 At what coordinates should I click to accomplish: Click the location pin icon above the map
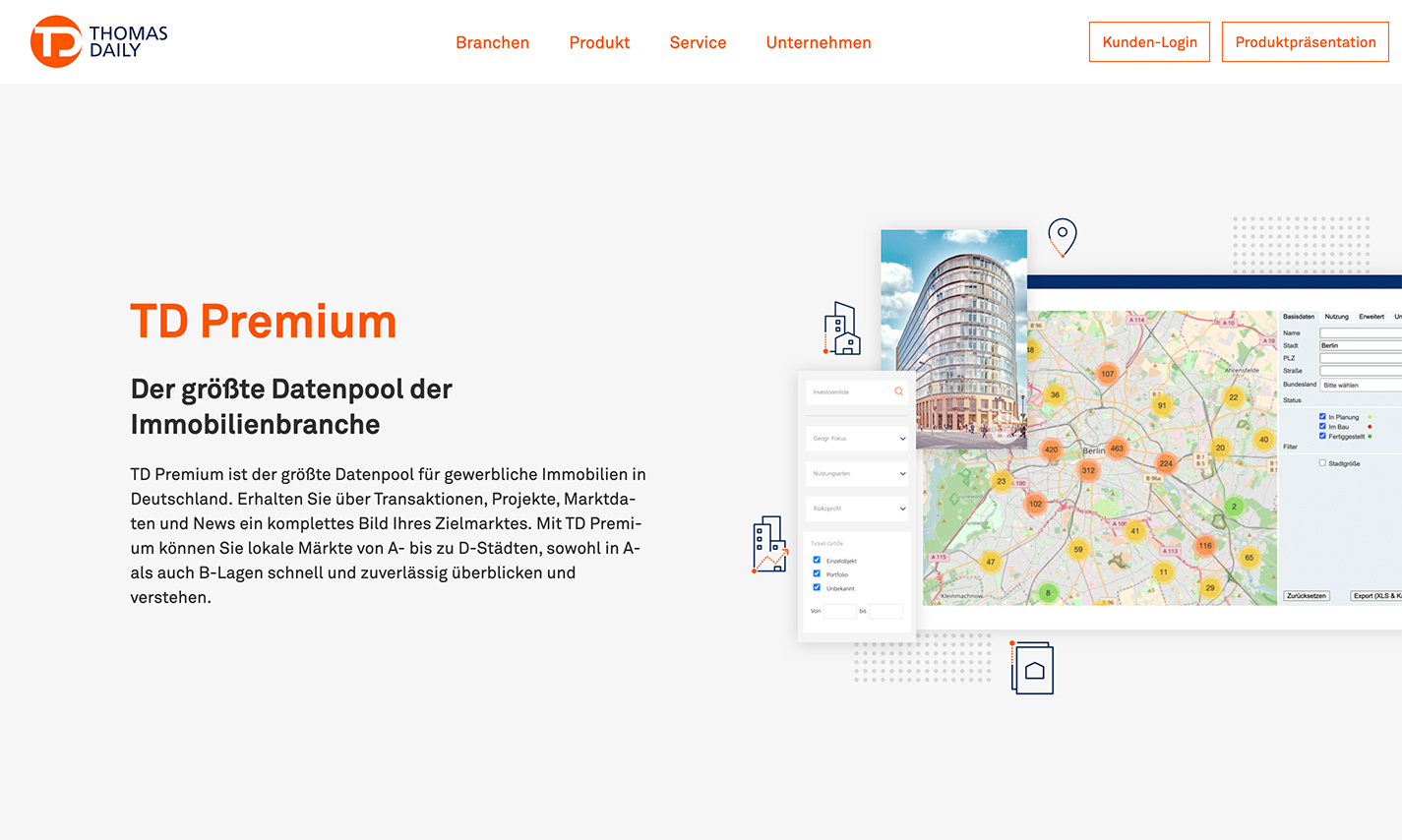click(1062, 237)
